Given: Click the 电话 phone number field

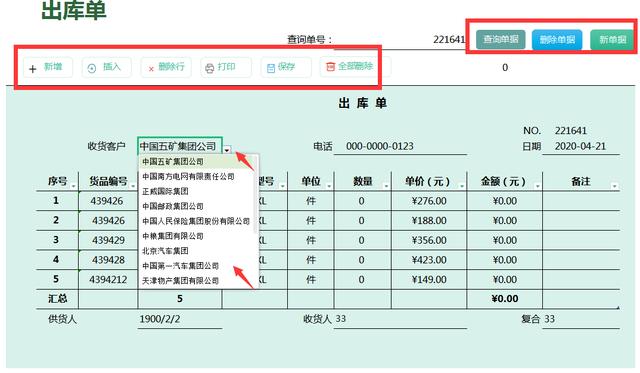Looking at the screenshot, I should pyautogui.click(x=400, y=147).
